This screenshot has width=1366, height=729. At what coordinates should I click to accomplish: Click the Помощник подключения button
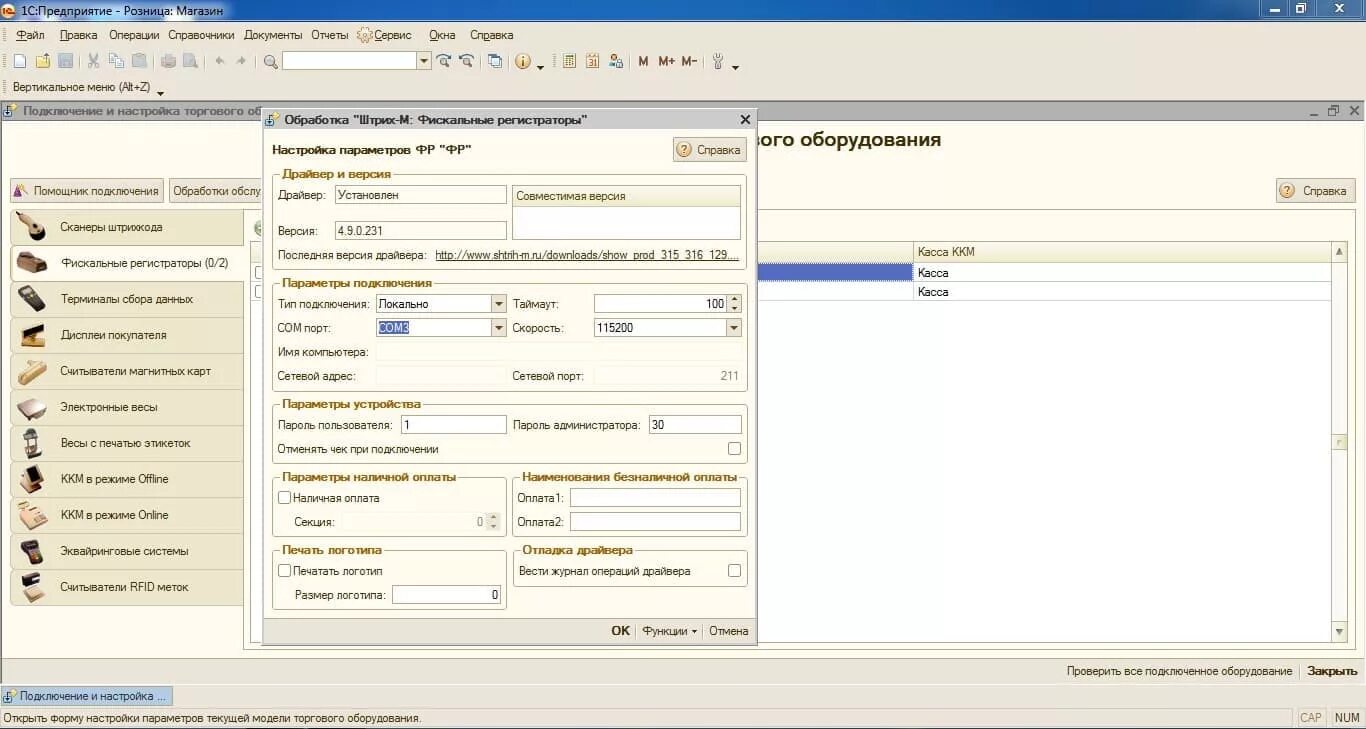(x=87, y=190)
